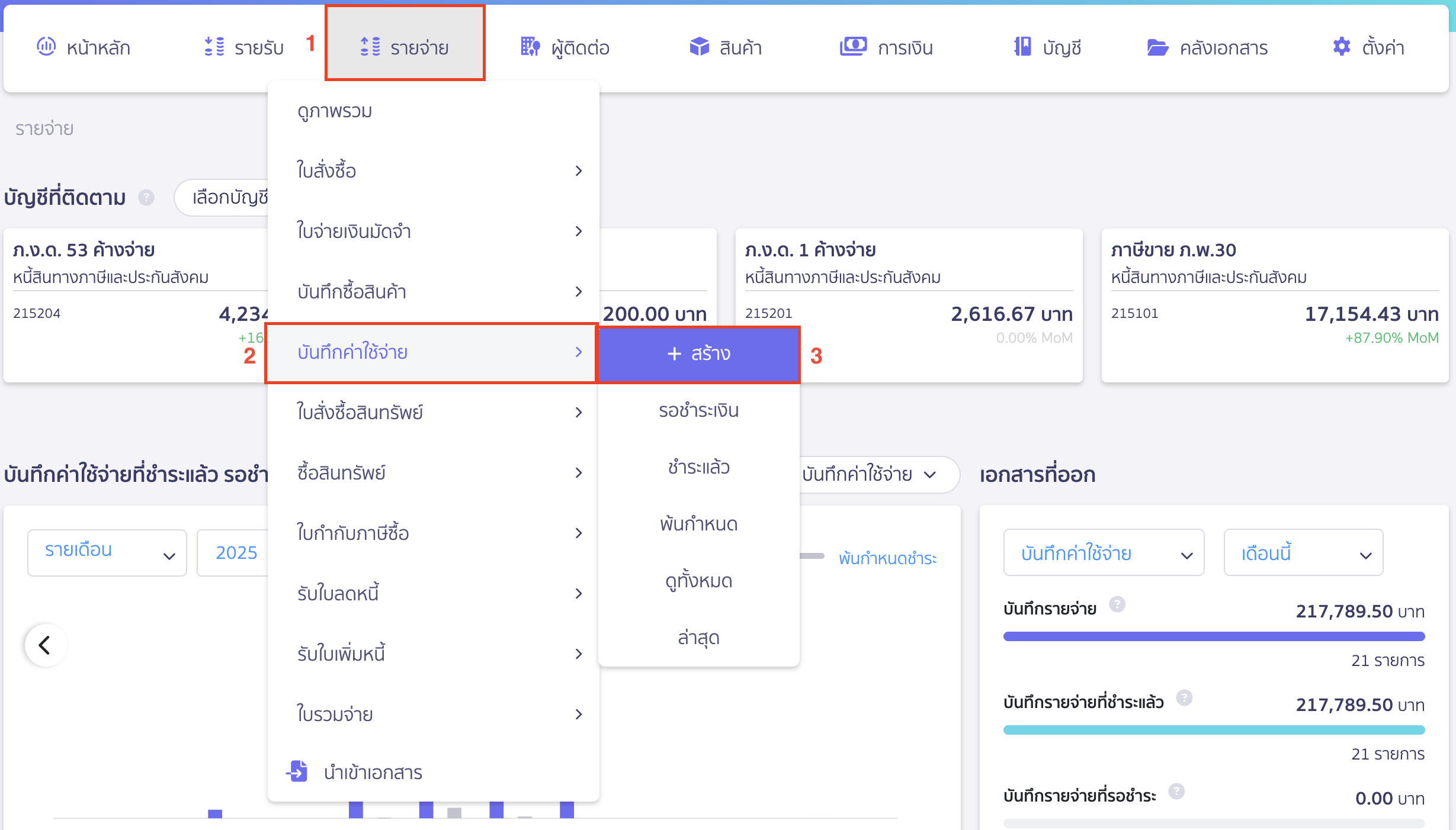The width and height of the screenshot is (1456, 830).
Task: Click the 17,154.43 บาท amount
Action: [1371, 314]
